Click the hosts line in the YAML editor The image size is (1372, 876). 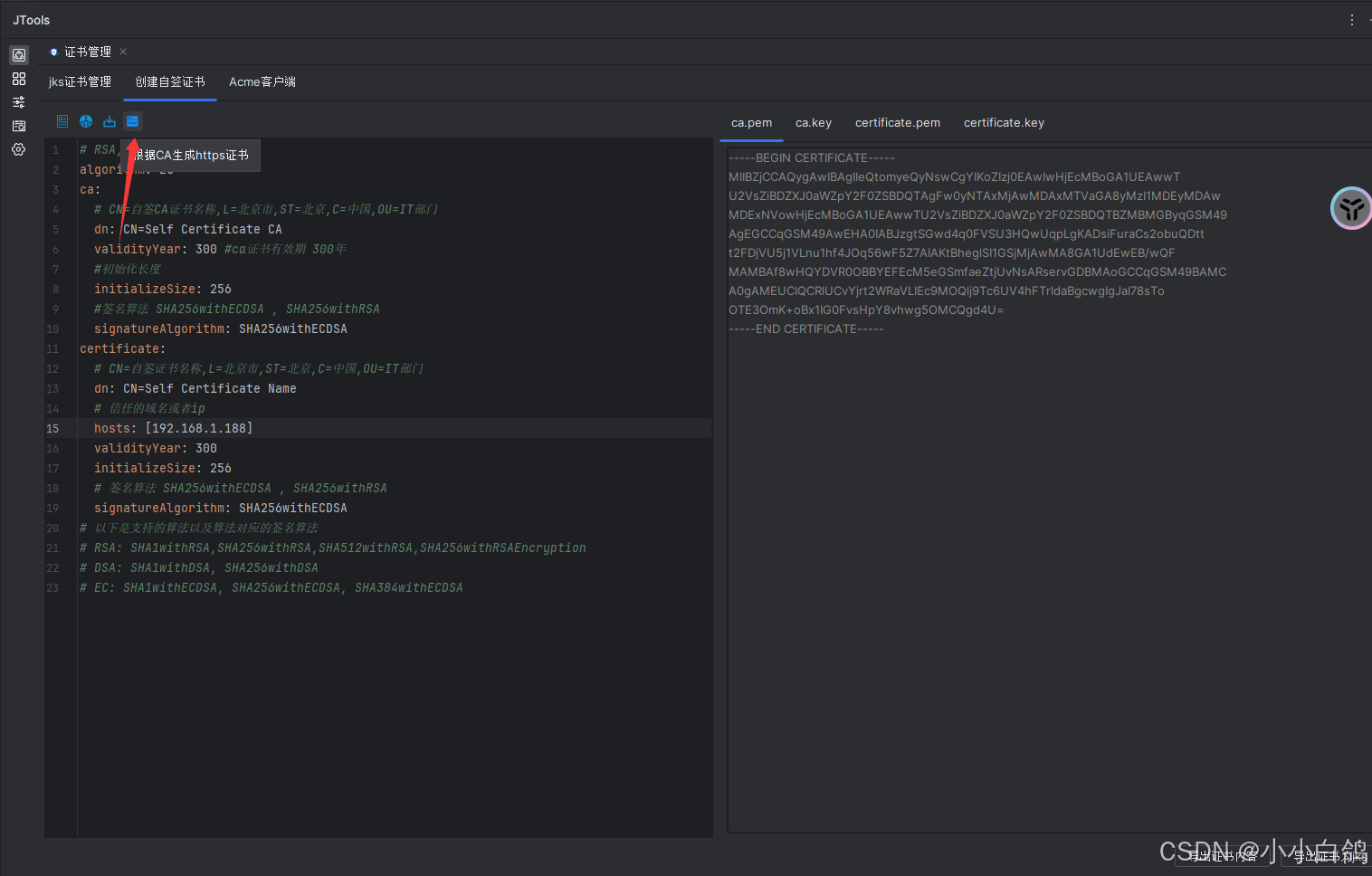tap(174, 428)
